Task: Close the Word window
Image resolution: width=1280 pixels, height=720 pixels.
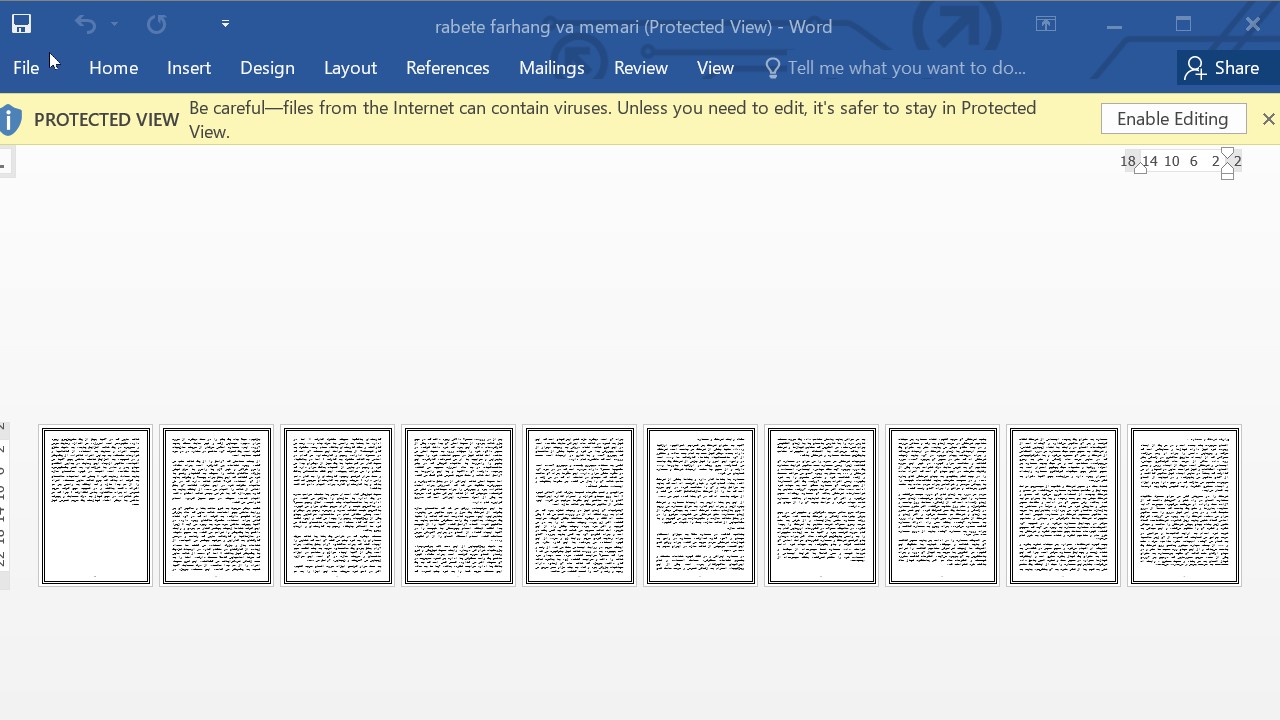Action: point(1252,24)
